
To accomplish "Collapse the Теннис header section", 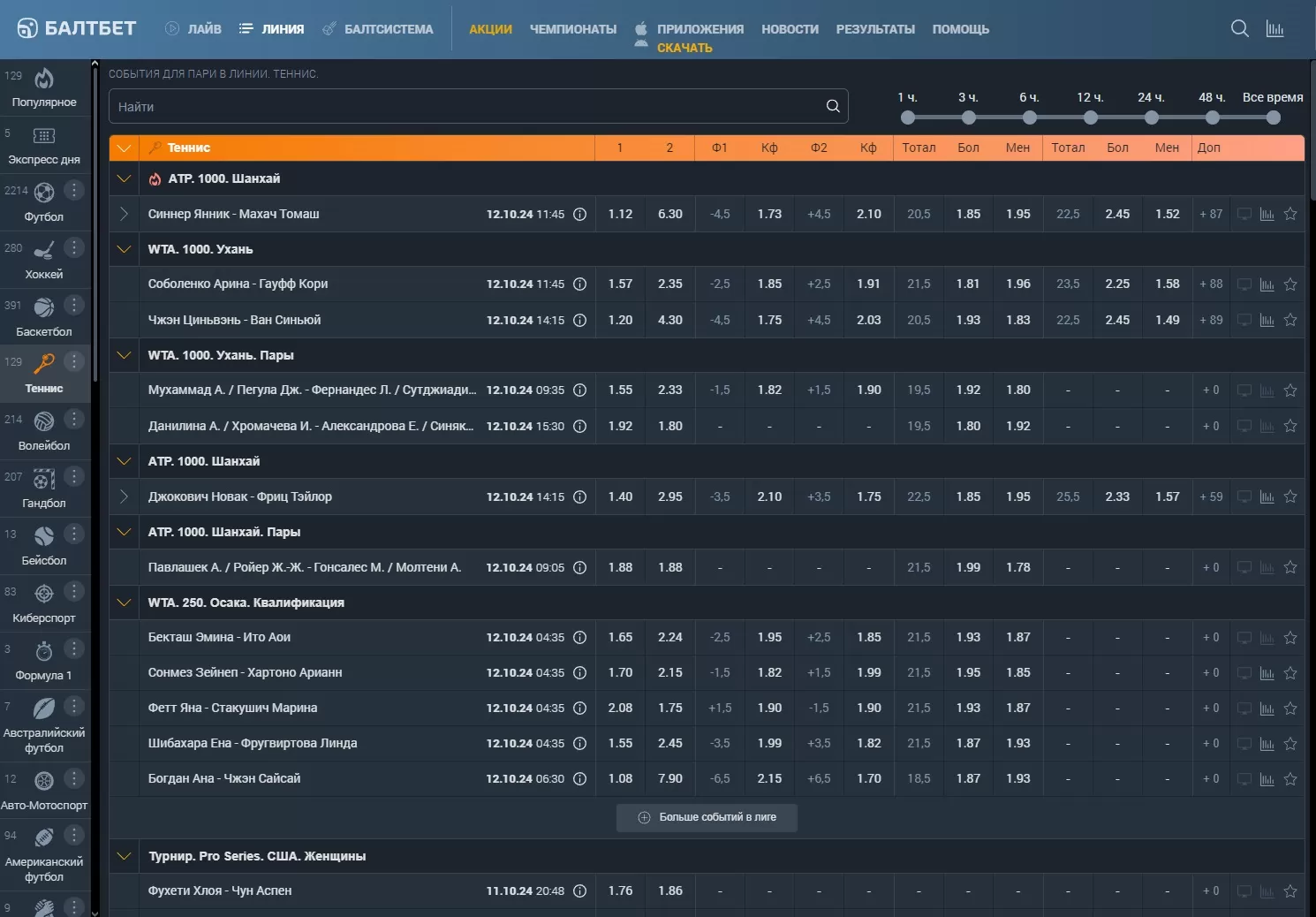I will (124, 148).
